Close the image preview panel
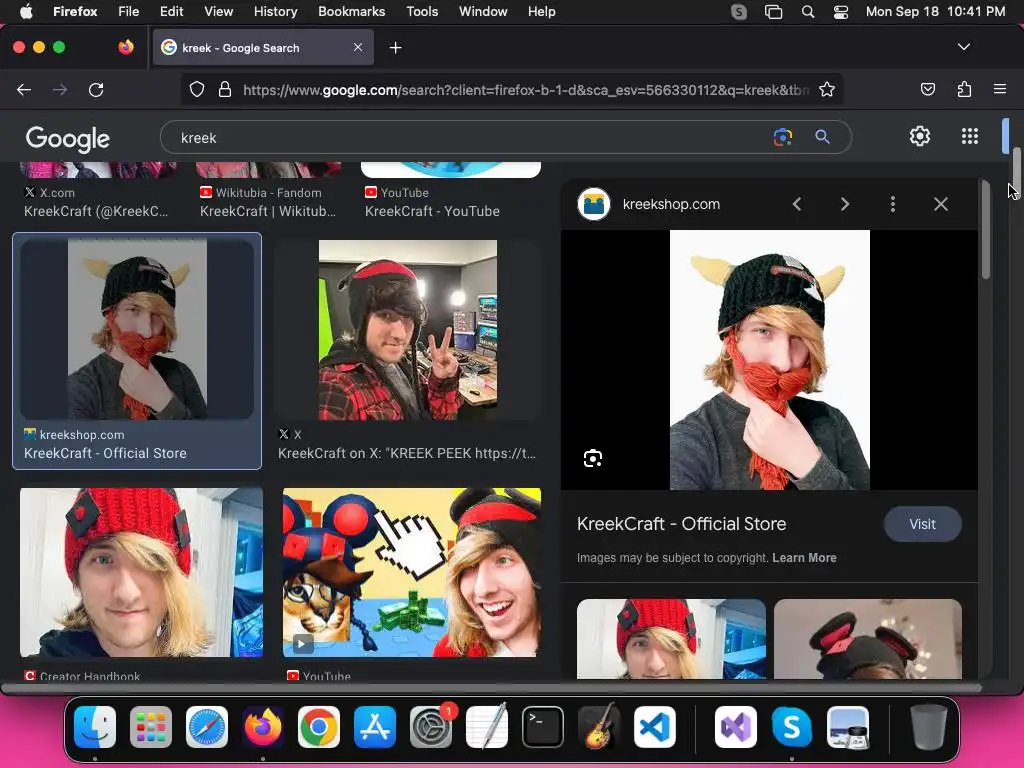Viewport: 1024px width, 768px height. tap(940, 204)
